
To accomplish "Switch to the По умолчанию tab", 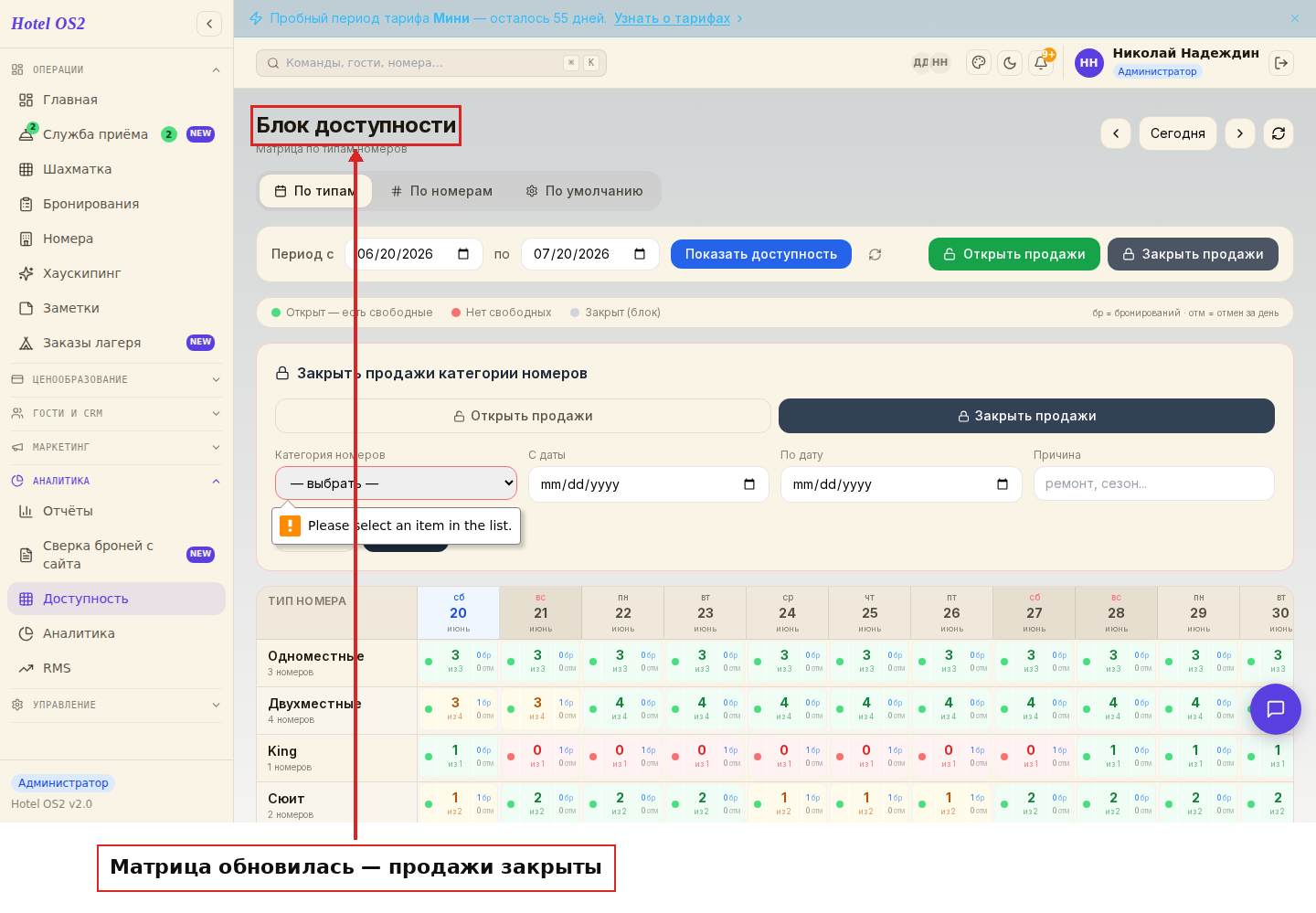I will pos(585,191).
